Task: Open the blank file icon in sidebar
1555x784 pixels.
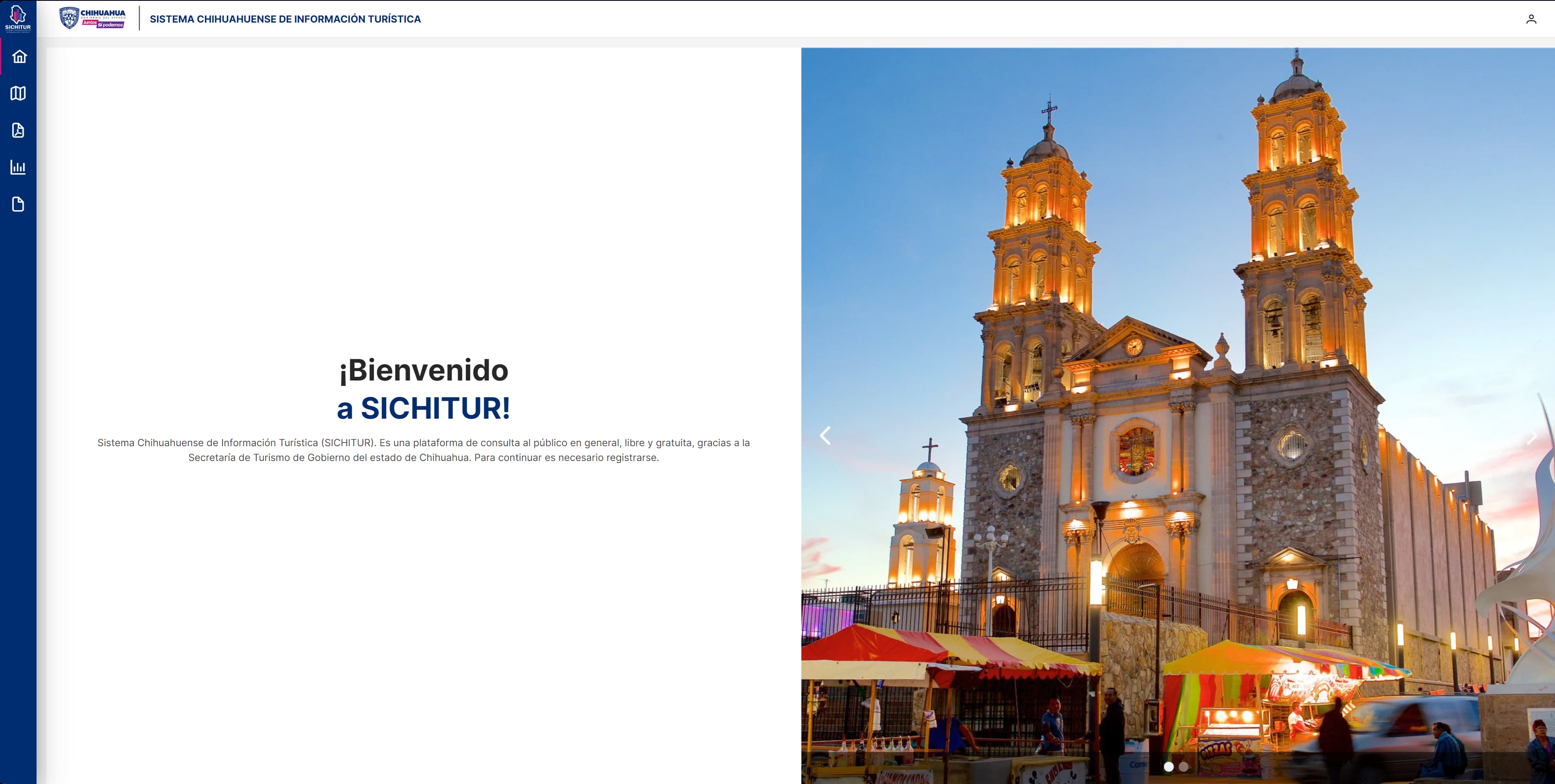Action: [18, 204]
